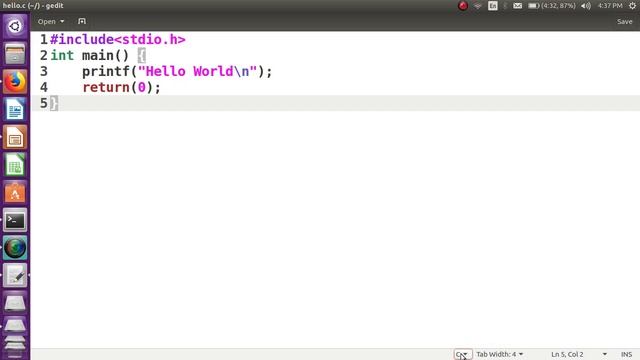This screenshot has height=360, width=640.
Task: Open the mail messaging indicator
Action: click(517, 6)
